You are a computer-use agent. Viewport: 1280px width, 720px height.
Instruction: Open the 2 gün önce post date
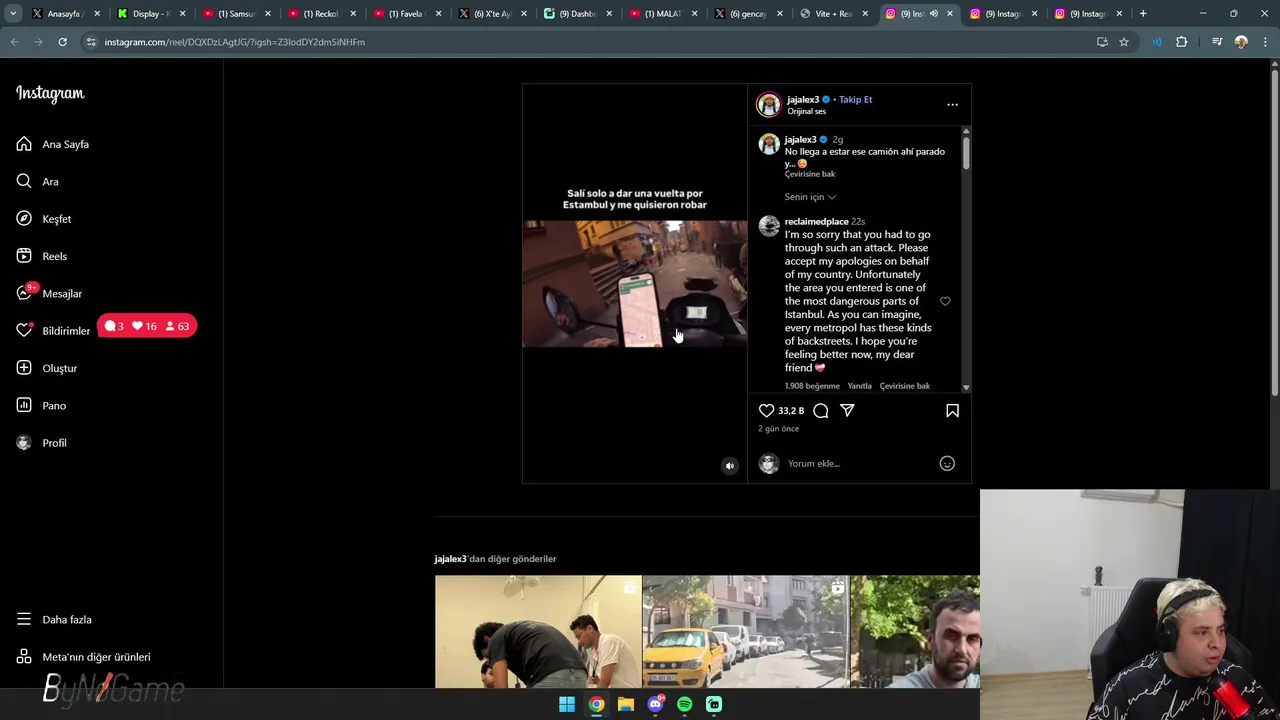tap(778, 429)
